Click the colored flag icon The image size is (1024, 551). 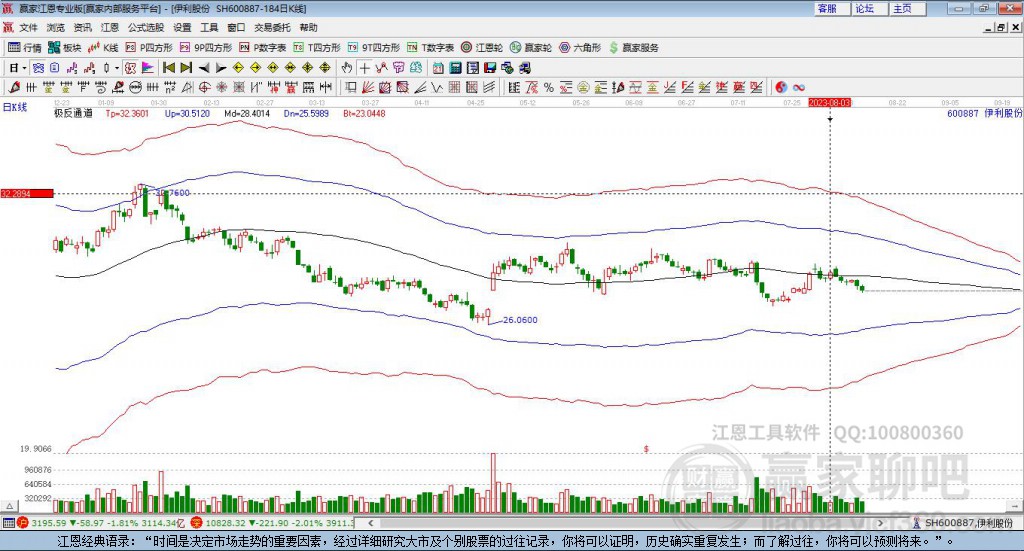tap(148, 68)
